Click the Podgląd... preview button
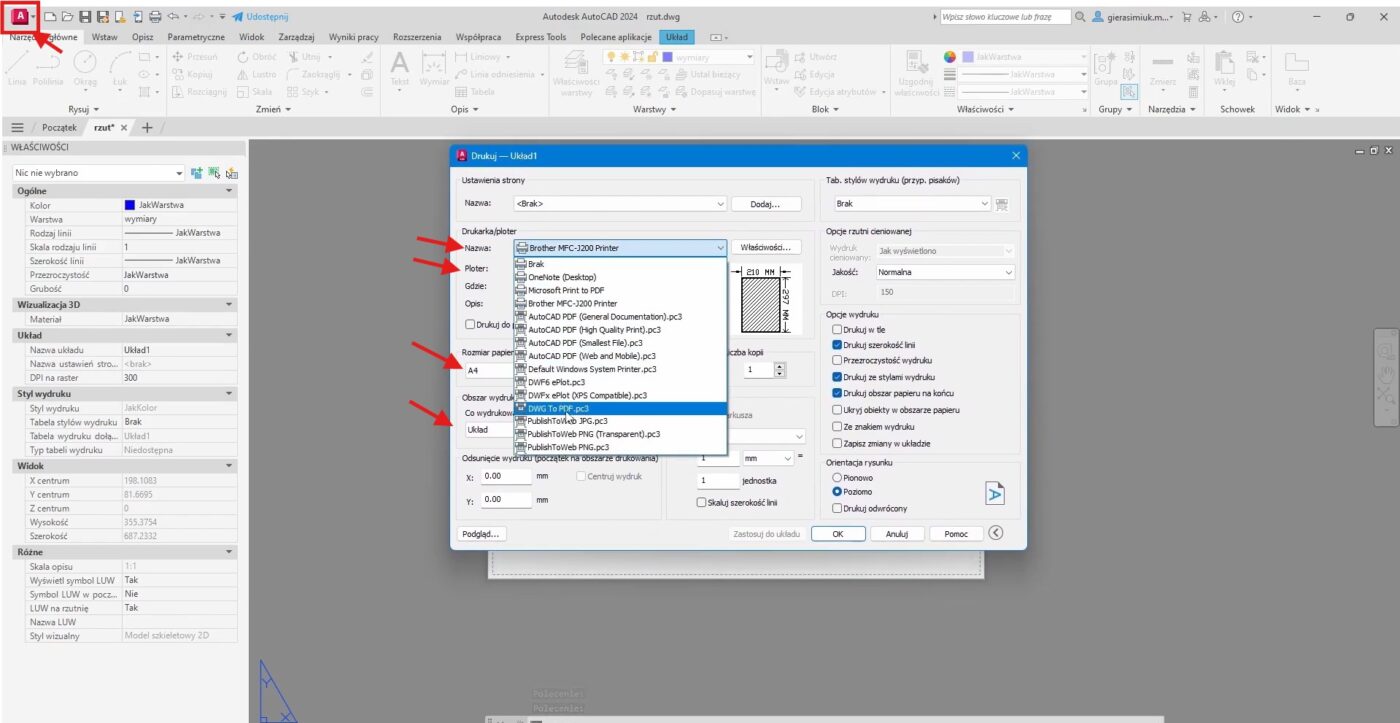The height and width of the screenshot is (723, 1400). pyautogui.click(x=482, y=534)
